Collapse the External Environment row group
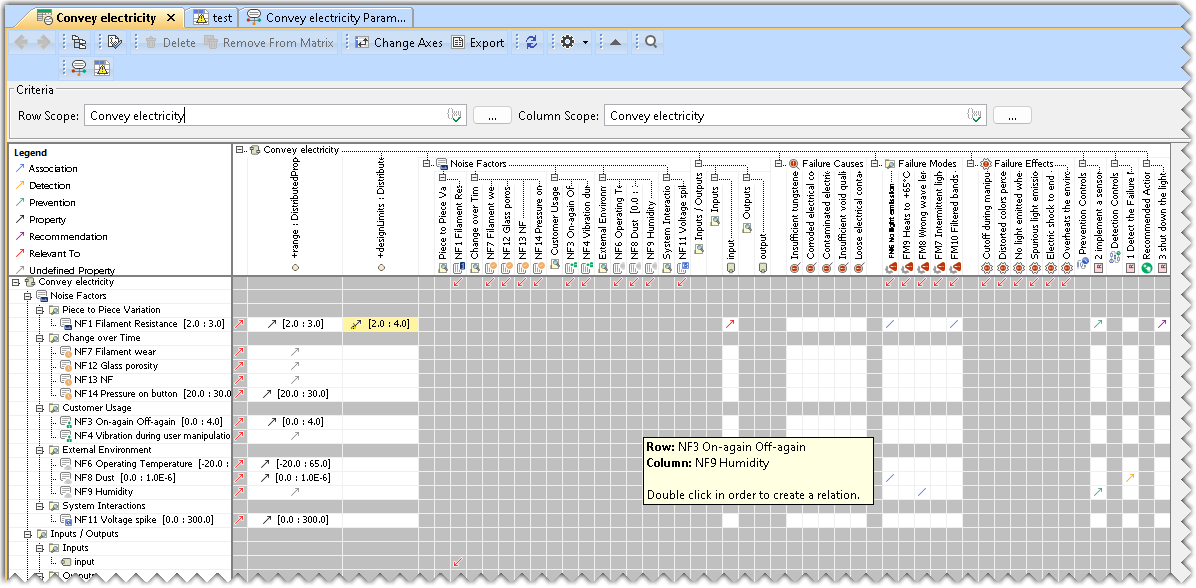 pyautogui.click(x=40, y=450)
